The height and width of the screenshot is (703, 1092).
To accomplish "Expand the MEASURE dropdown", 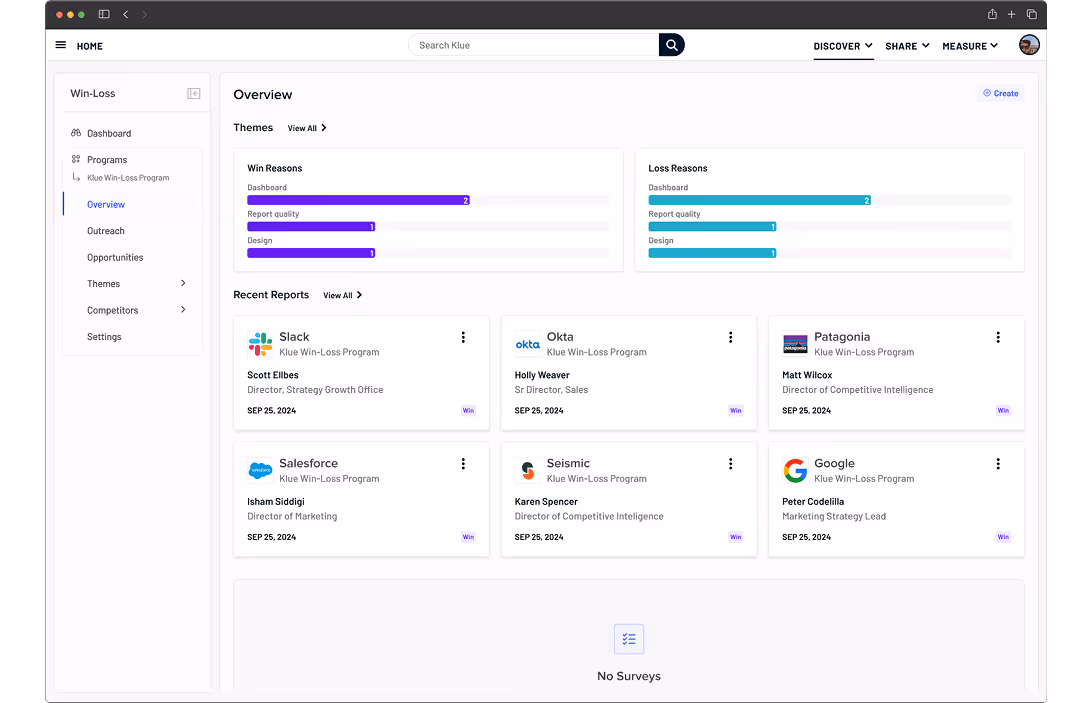I will (x=970, y=46).
